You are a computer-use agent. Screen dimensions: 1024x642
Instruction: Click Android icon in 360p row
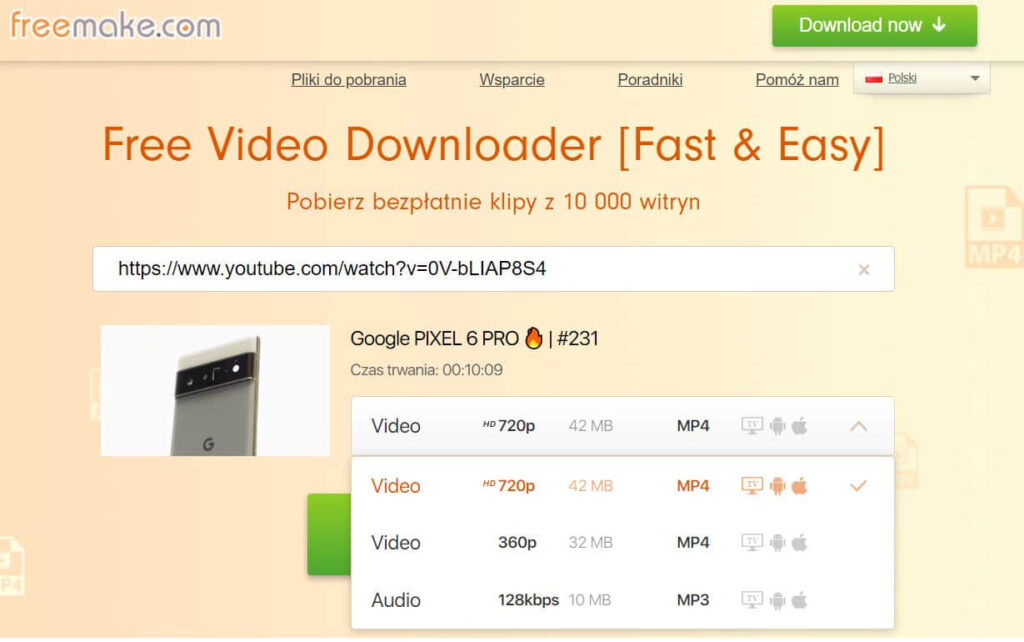point(777,543)
